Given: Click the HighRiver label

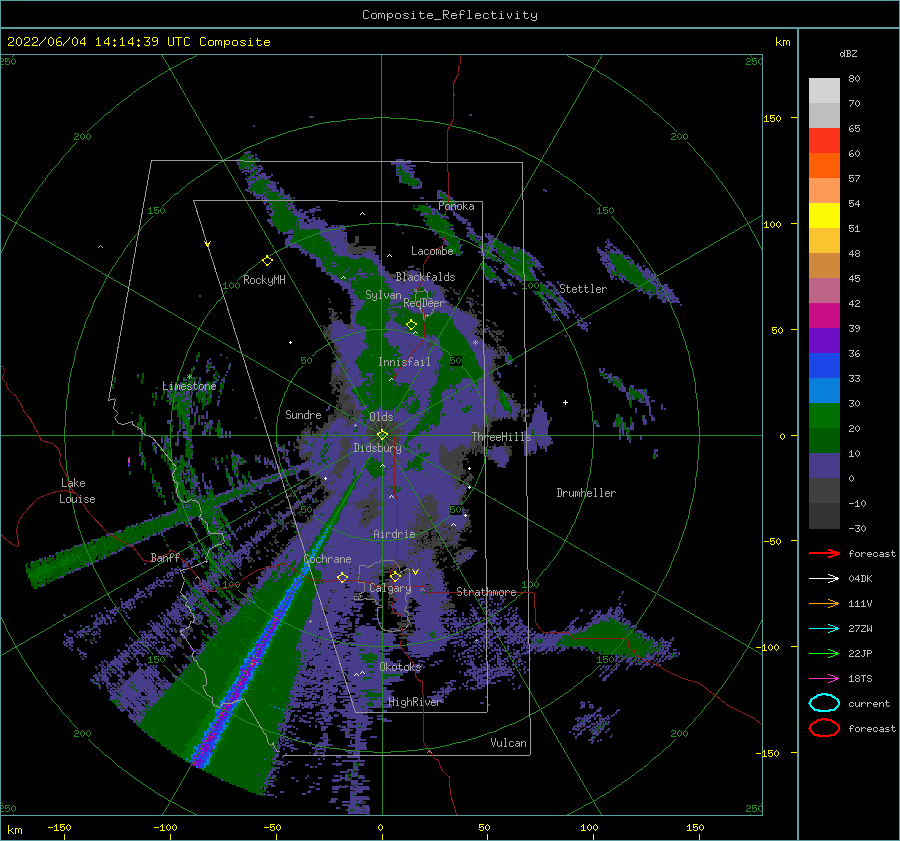Looking at the screenshot, I should [414, 702].
